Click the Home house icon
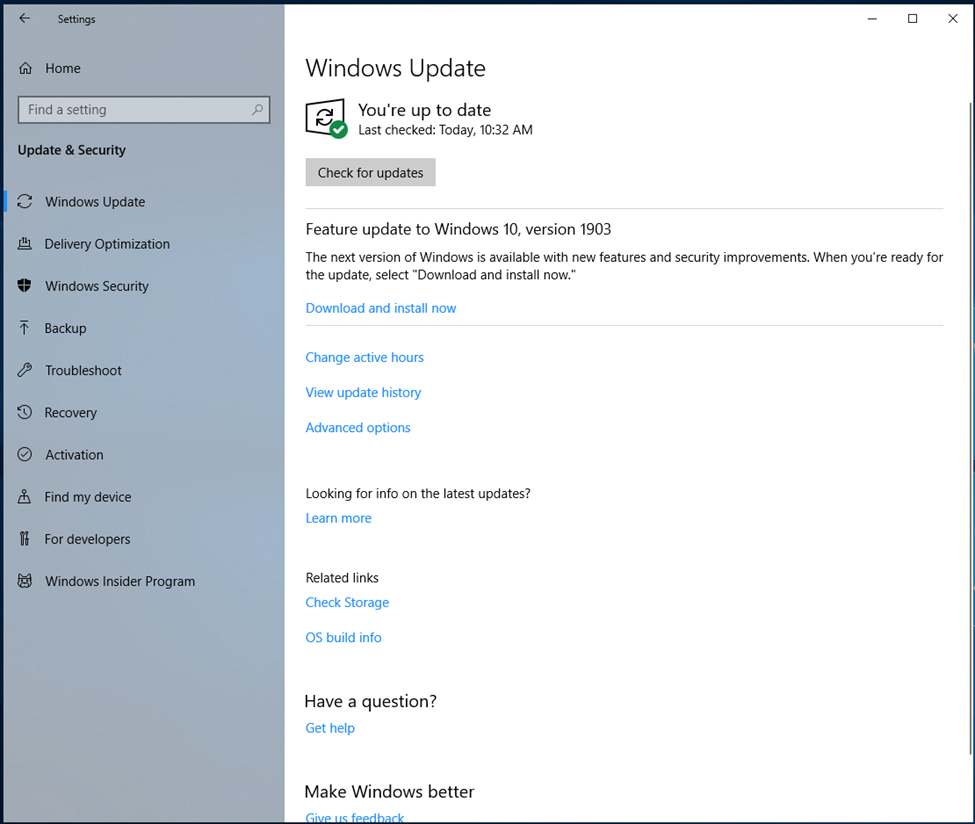The width and height of the screenshot is (975, 824). [25, 68]
